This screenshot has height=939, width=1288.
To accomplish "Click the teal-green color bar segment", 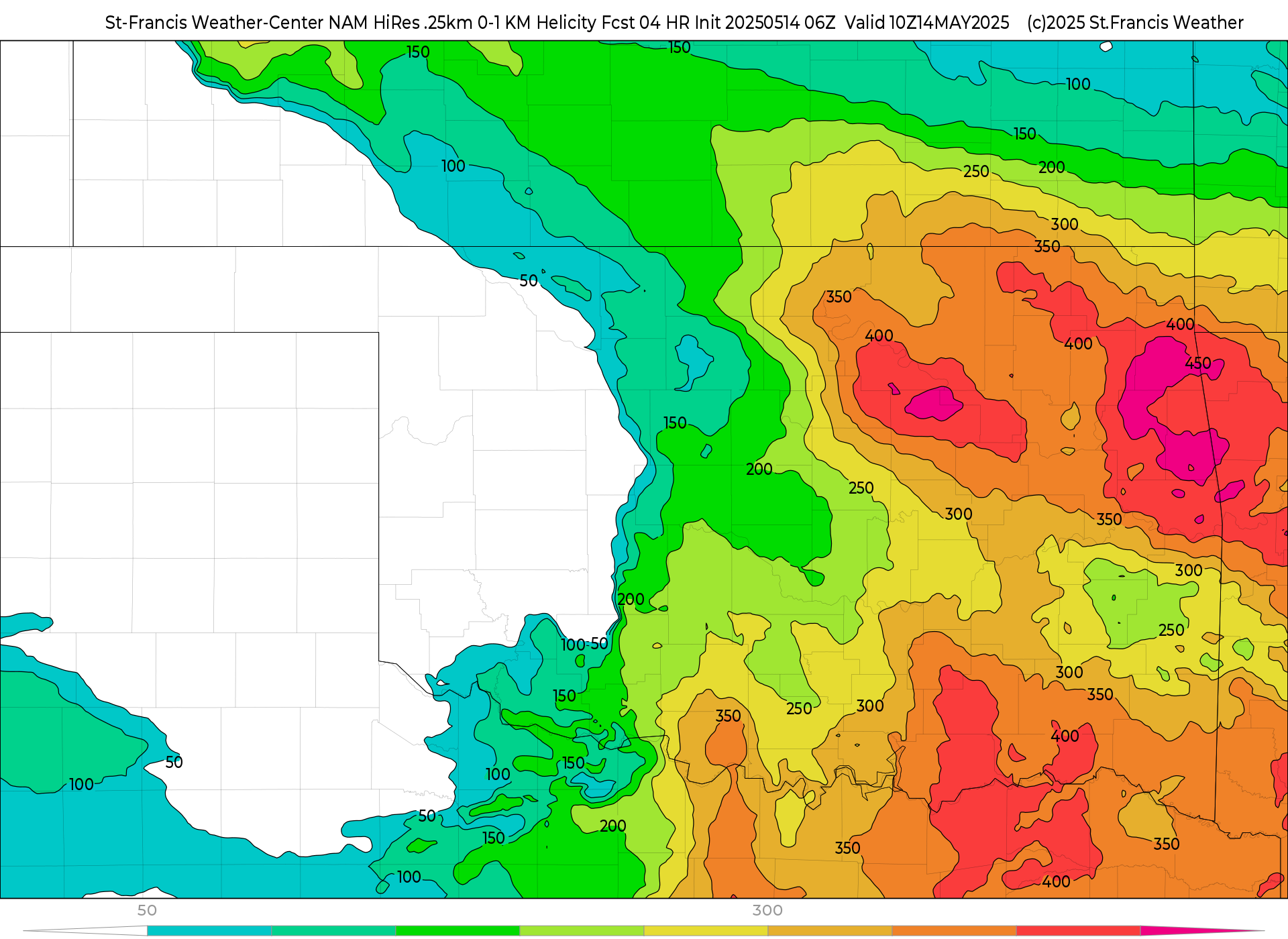I will click(x=333, y=931).
